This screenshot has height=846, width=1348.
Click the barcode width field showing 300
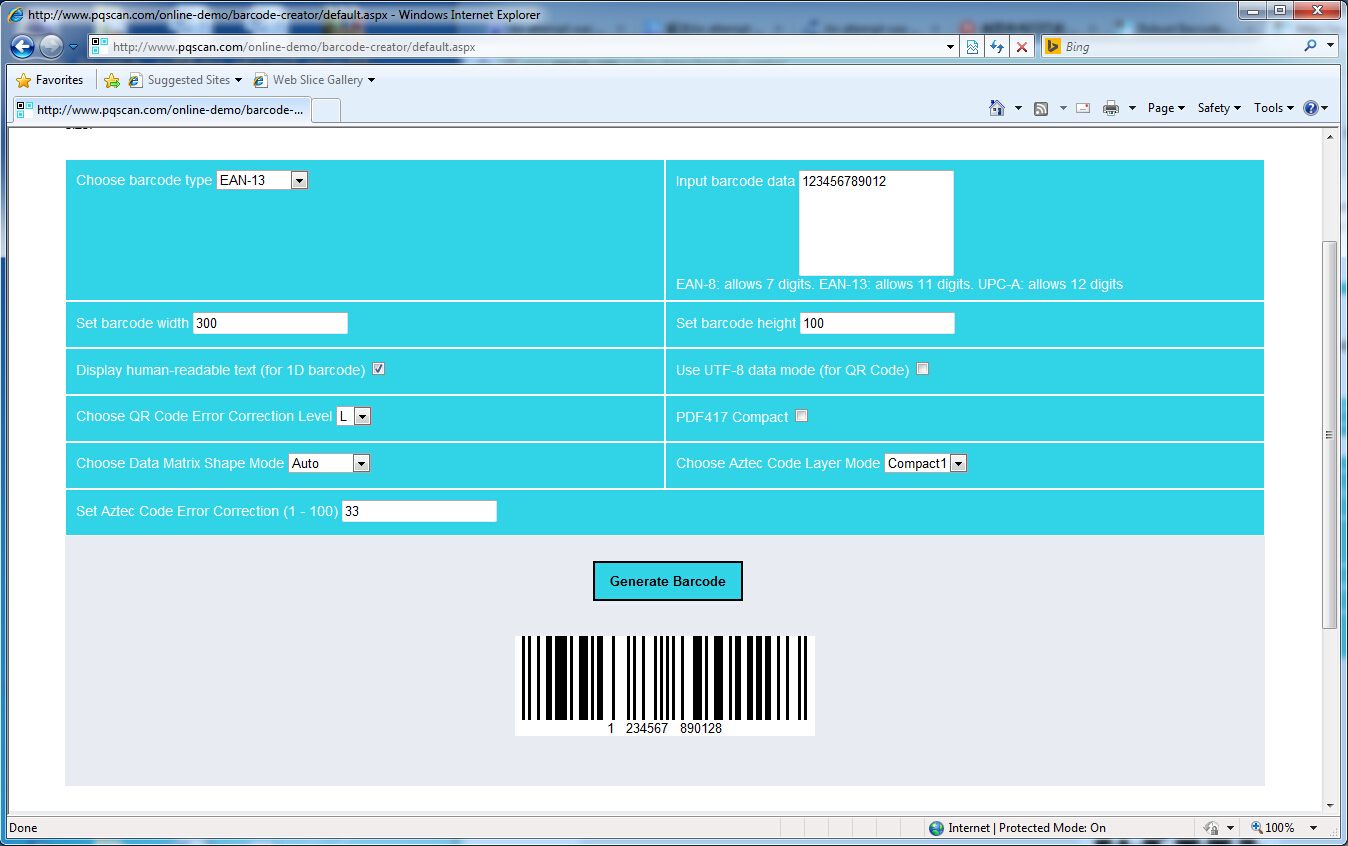tap(270, 323)
